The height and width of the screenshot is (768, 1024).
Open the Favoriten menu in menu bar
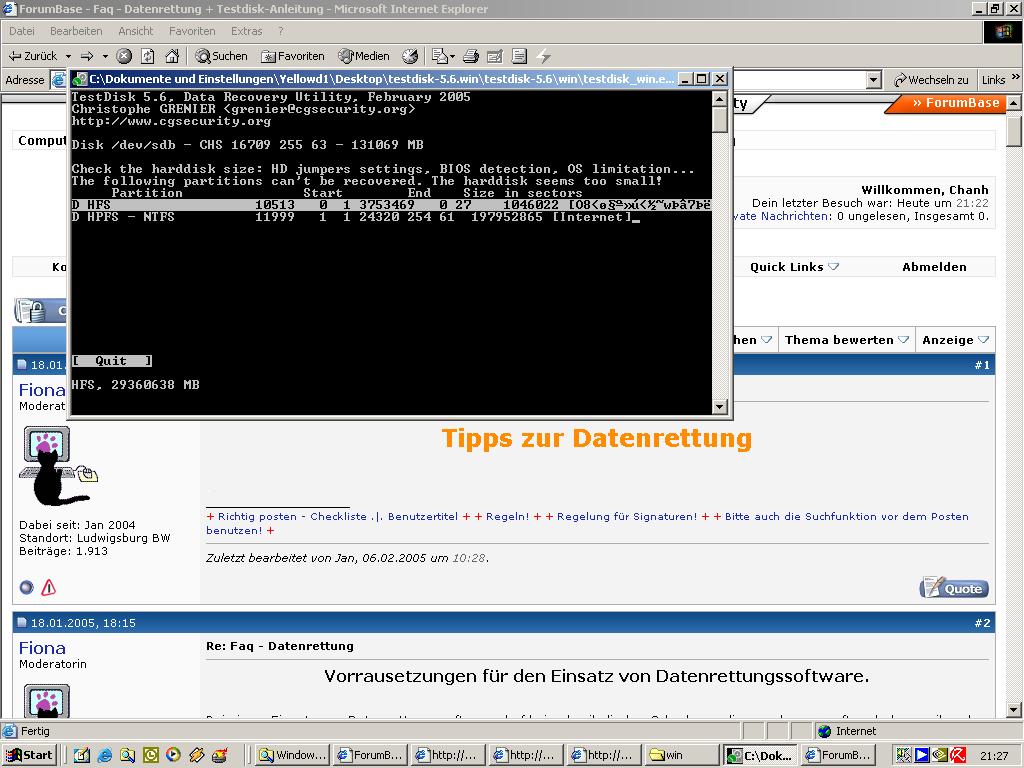coord(192,31)
